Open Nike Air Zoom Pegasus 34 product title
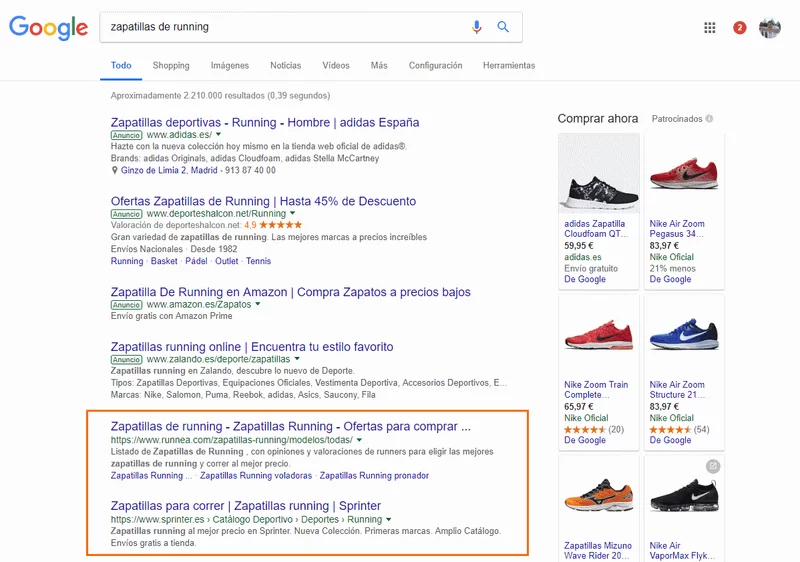 pyautogui.click(x=677, y=229)
